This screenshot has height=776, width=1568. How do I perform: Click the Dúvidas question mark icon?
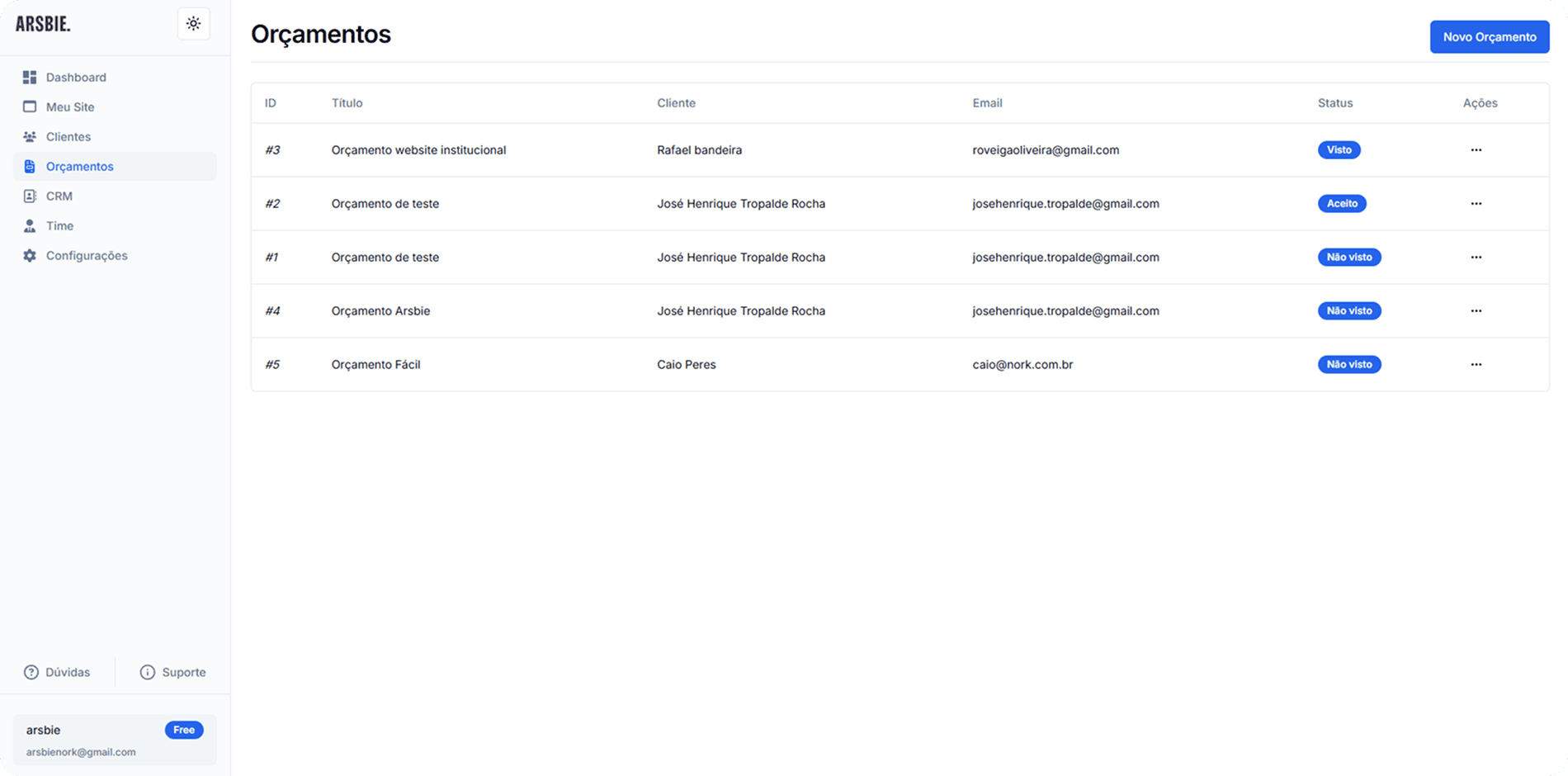(31, 672)
